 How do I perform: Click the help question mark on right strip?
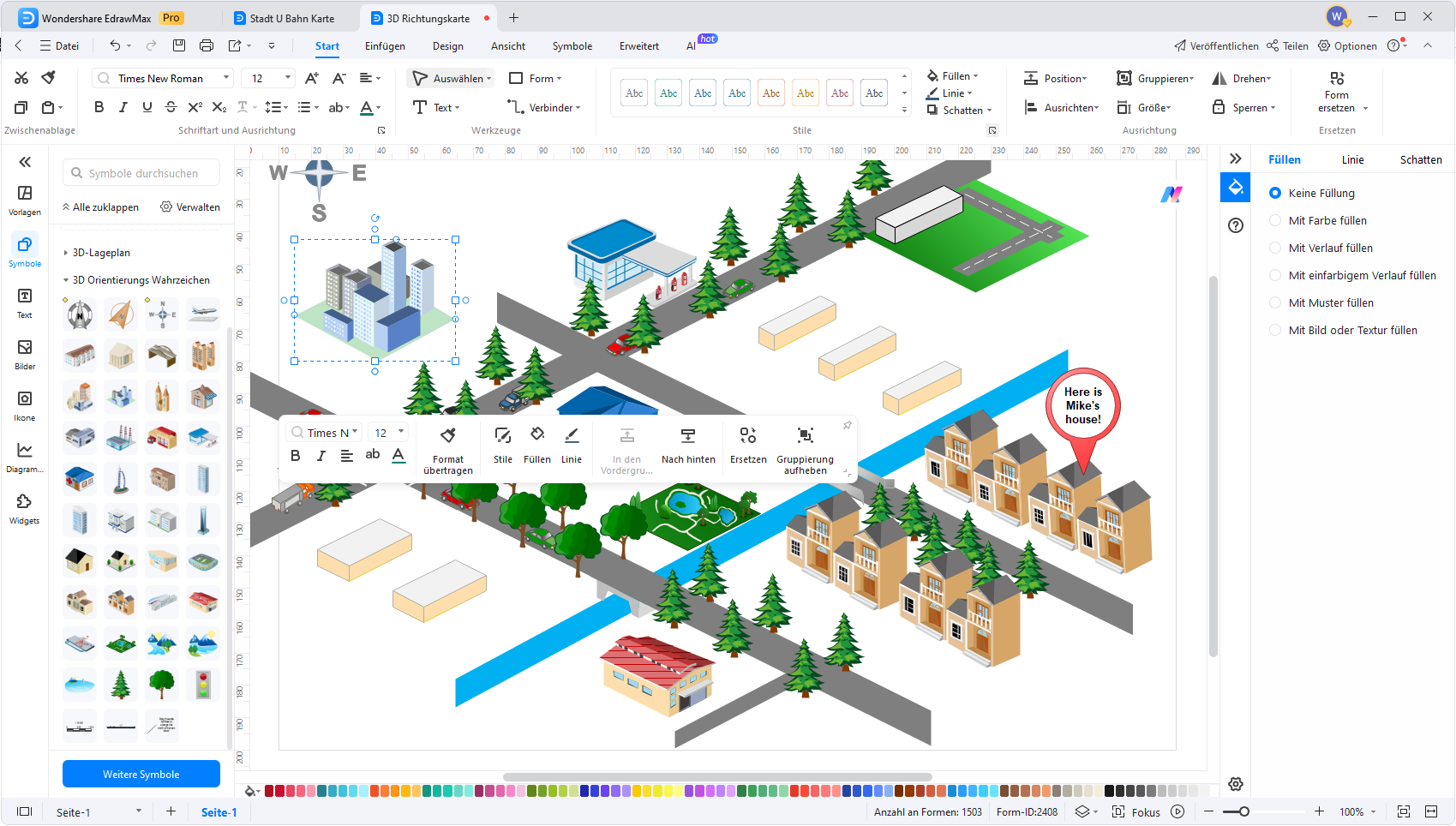1236,225
